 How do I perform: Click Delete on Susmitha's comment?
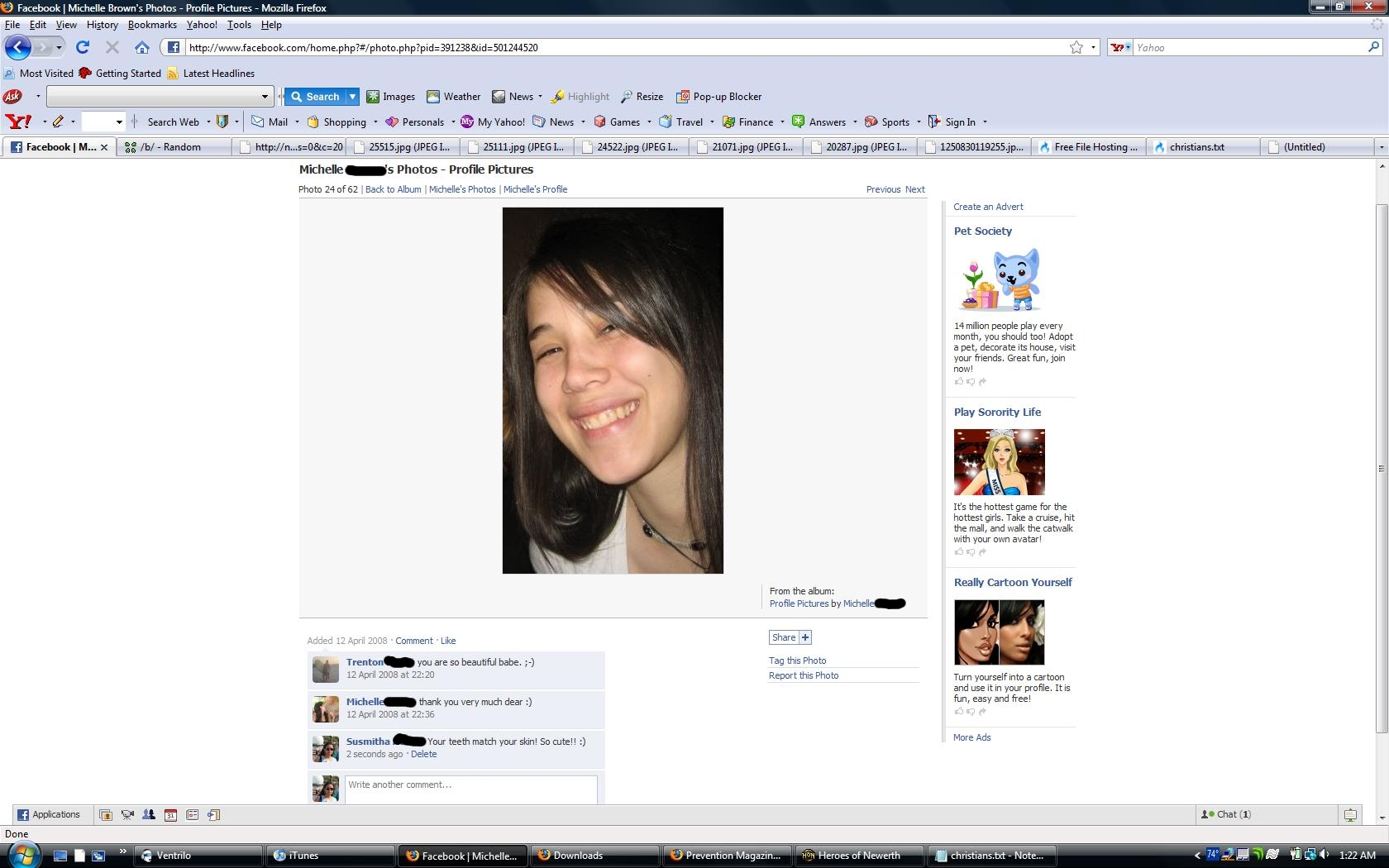[x=423, y=754]
